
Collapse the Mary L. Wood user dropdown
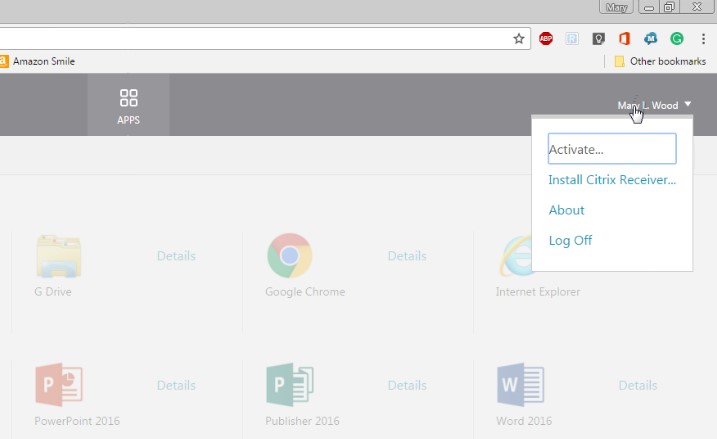(654, 105)
